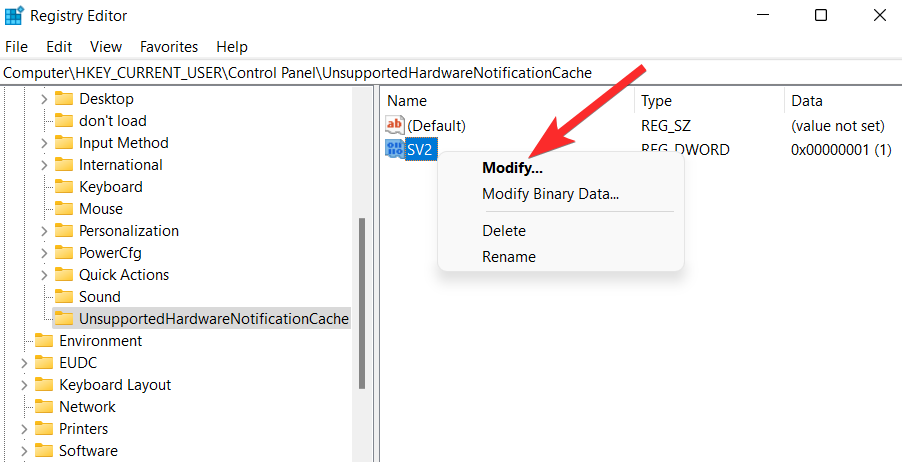Select the Keyboard folder icon
Screen dimensions: 902x462
tap(64, 187)
